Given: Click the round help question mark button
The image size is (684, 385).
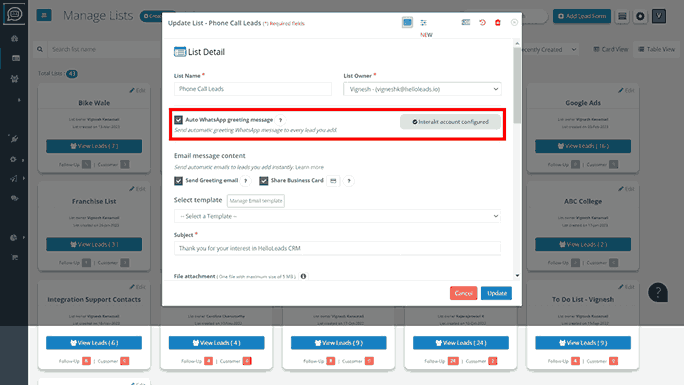Looking at the screenshot, I should 658,293.
